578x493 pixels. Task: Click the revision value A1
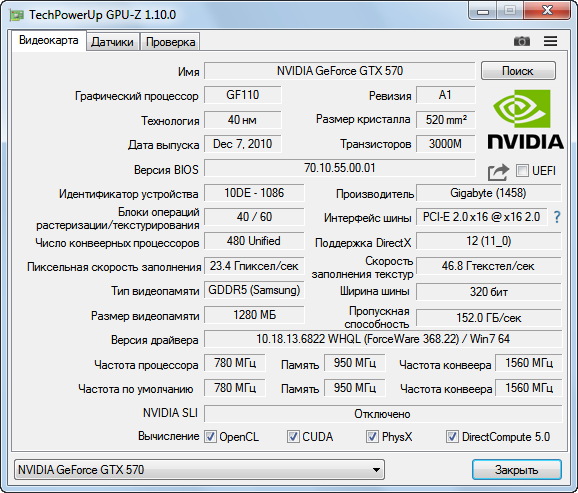click(x=446, y=95)
